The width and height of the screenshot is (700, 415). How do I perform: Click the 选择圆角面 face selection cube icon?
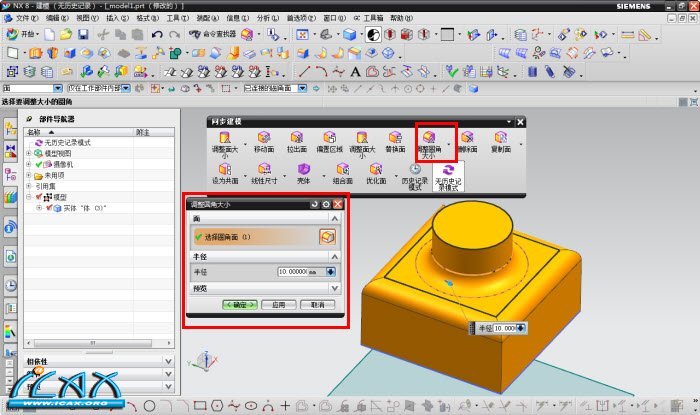point(326,236)
